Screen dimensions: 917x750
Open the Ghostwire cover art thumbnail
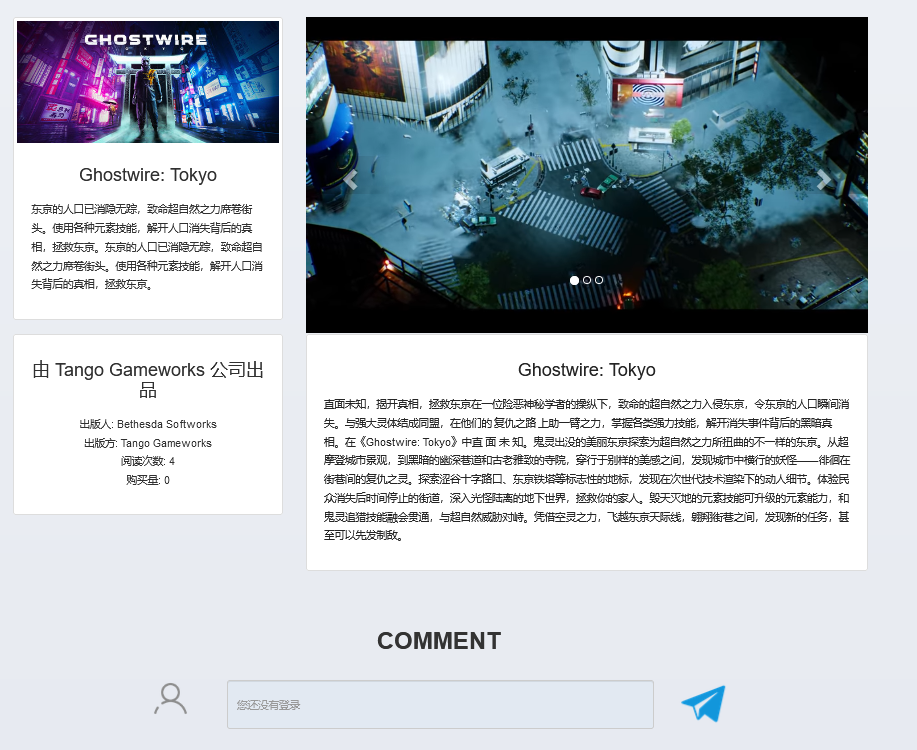(148, 82)
